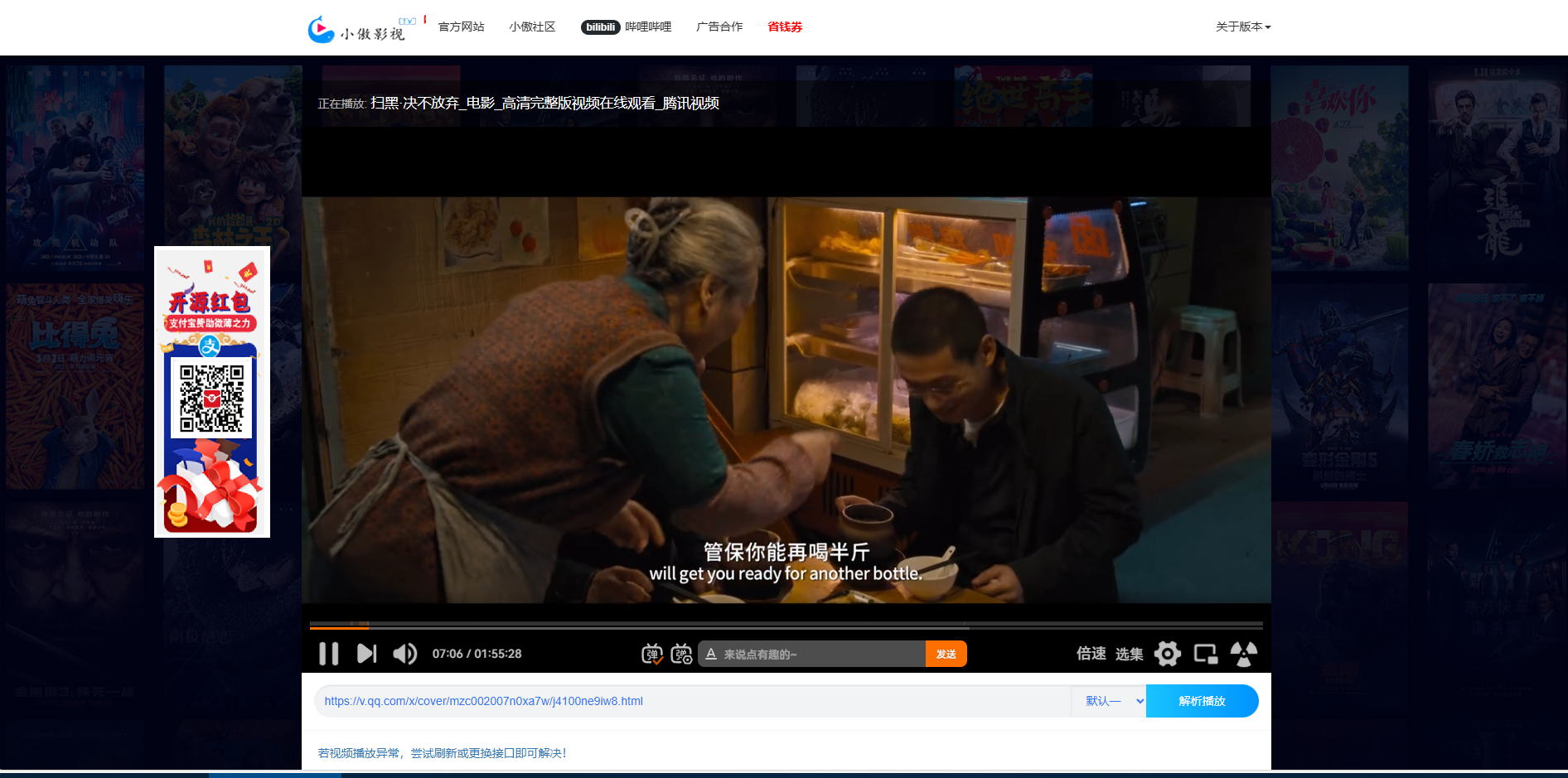Screen dimensions: 1568x778
Task: Click the 开源红包 Alipay QR code ad
Action: [x=212, y=392]
